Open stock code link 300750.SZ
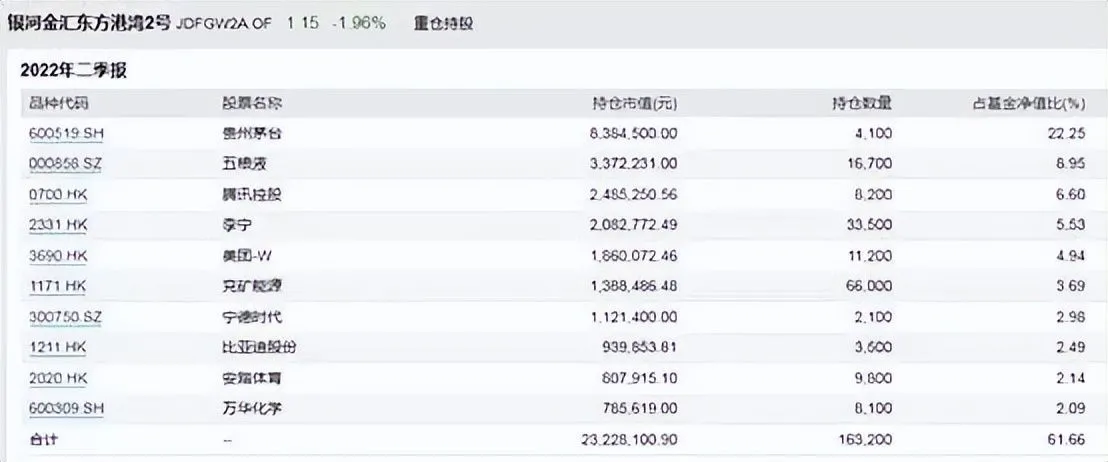Viewport: 1108px width, 462px height. [66, 317]
